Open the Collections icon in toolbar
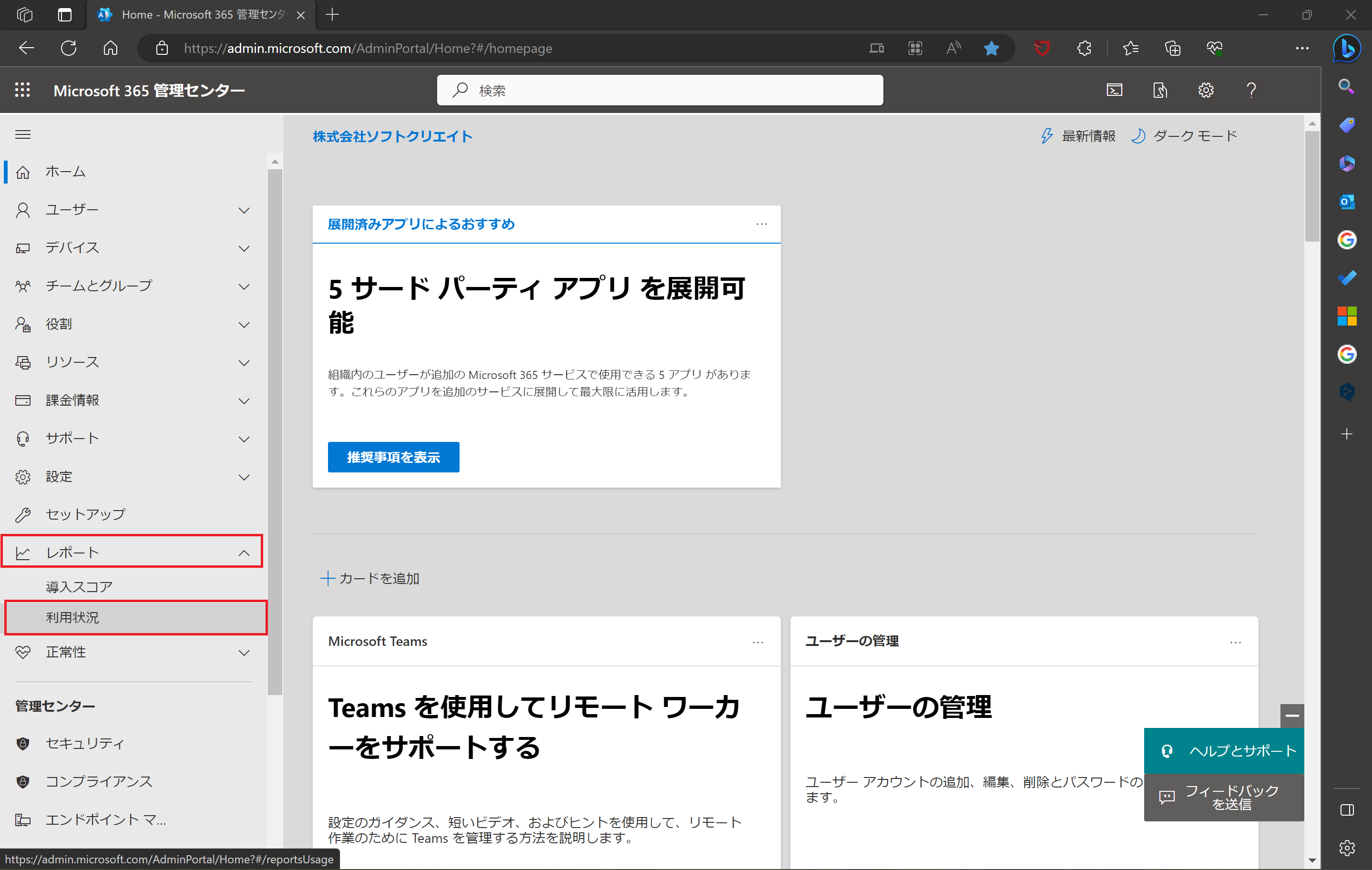Image resolution: width=1372 pixels, height=870 pixels. (x=1172, y=48)
